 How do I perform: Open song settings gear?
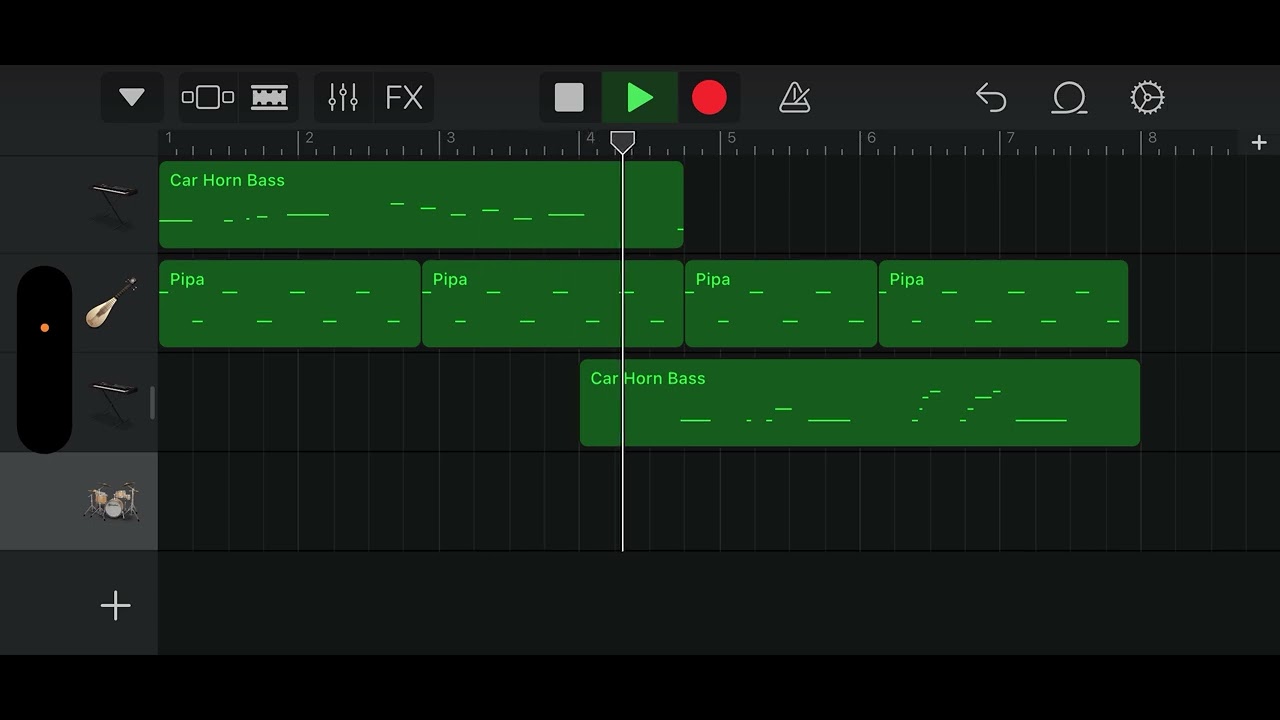pos(1147,97)
